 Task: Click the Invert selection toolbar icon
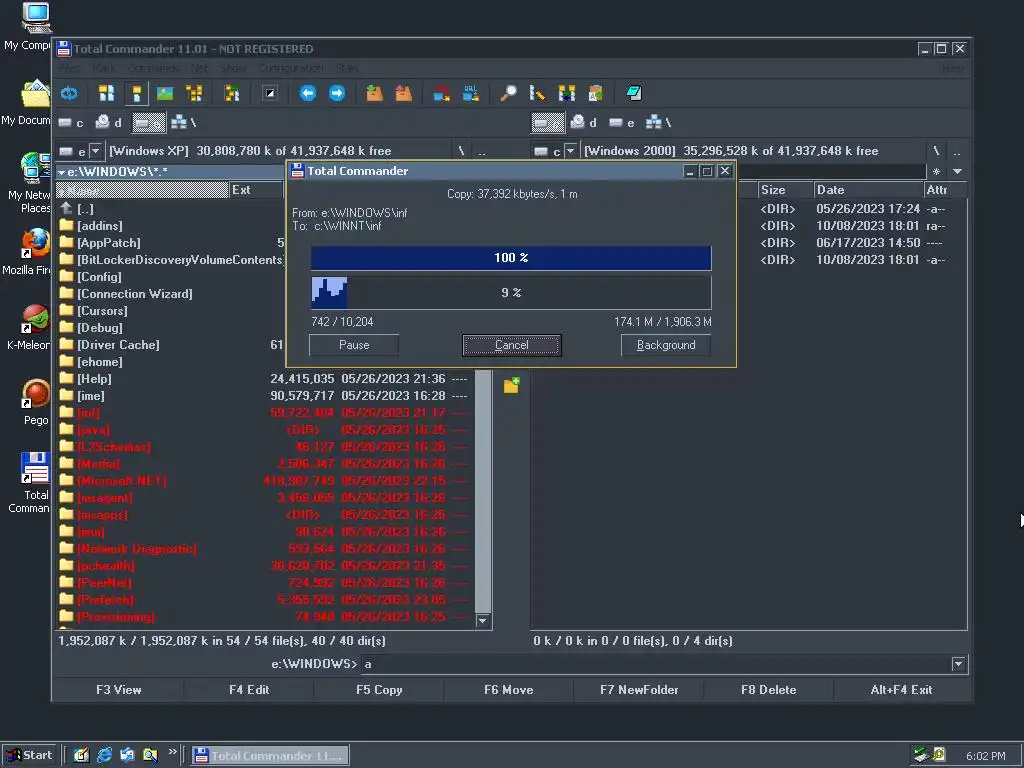pyautogui.click(x=270, y=93)
